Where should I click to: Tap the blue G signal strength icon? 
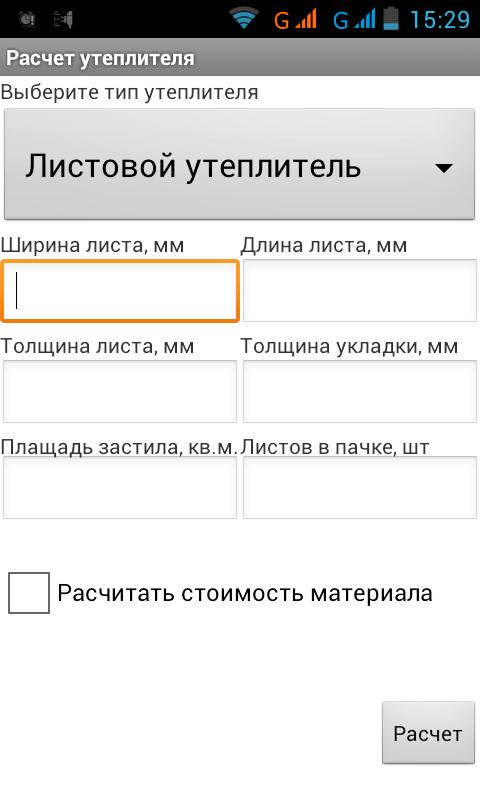pos(355,19)
